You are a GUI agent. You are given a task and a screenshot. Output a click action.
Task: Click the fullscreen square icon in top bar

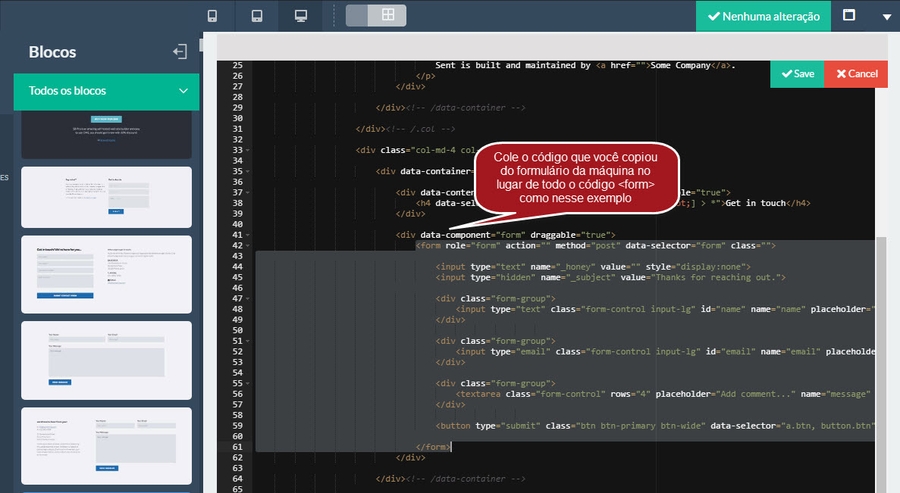[849, 16]
